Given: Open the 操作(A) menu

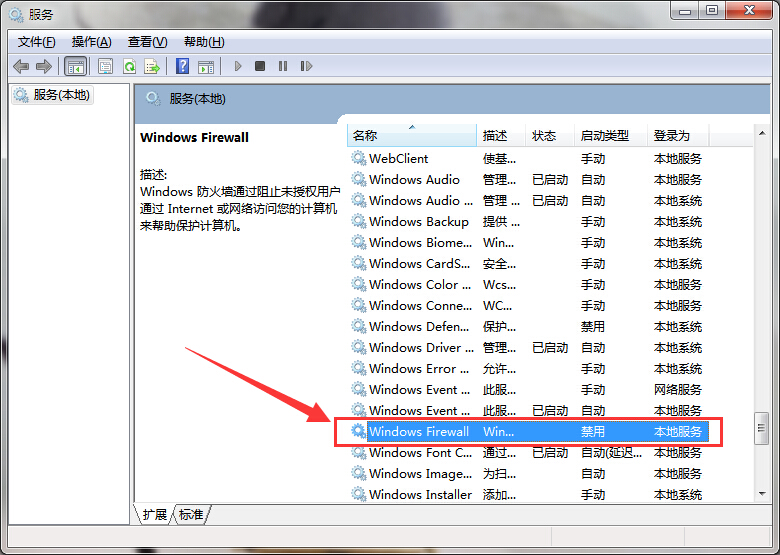Looking at the screenshot, I should tap(91, 42).
